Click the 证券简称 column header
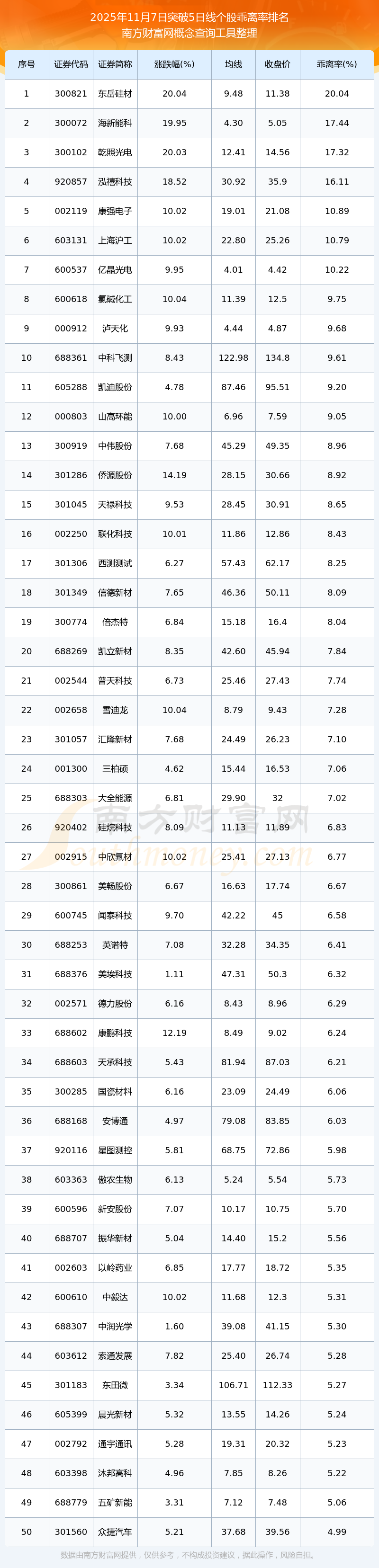This screenshot has width=379, height=1568. click(115, 64)
